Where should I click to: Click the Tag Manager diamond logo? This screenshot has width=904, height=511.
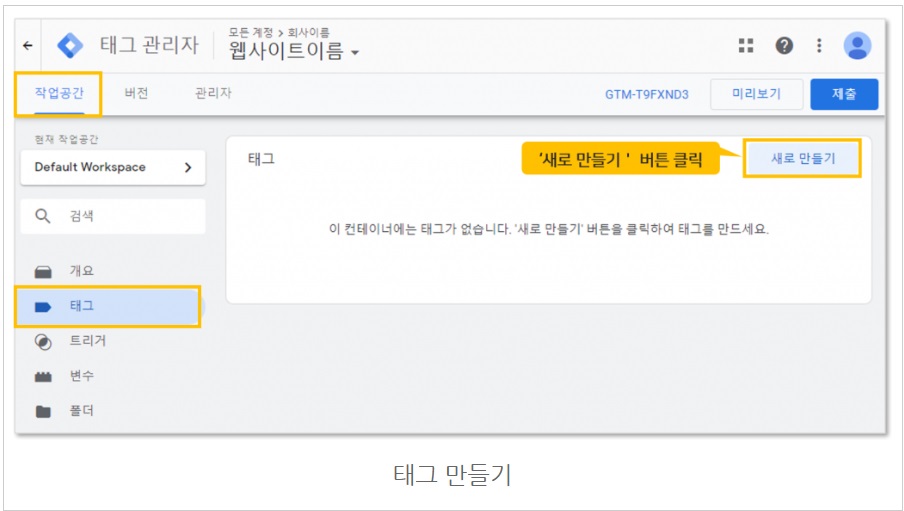70,46
